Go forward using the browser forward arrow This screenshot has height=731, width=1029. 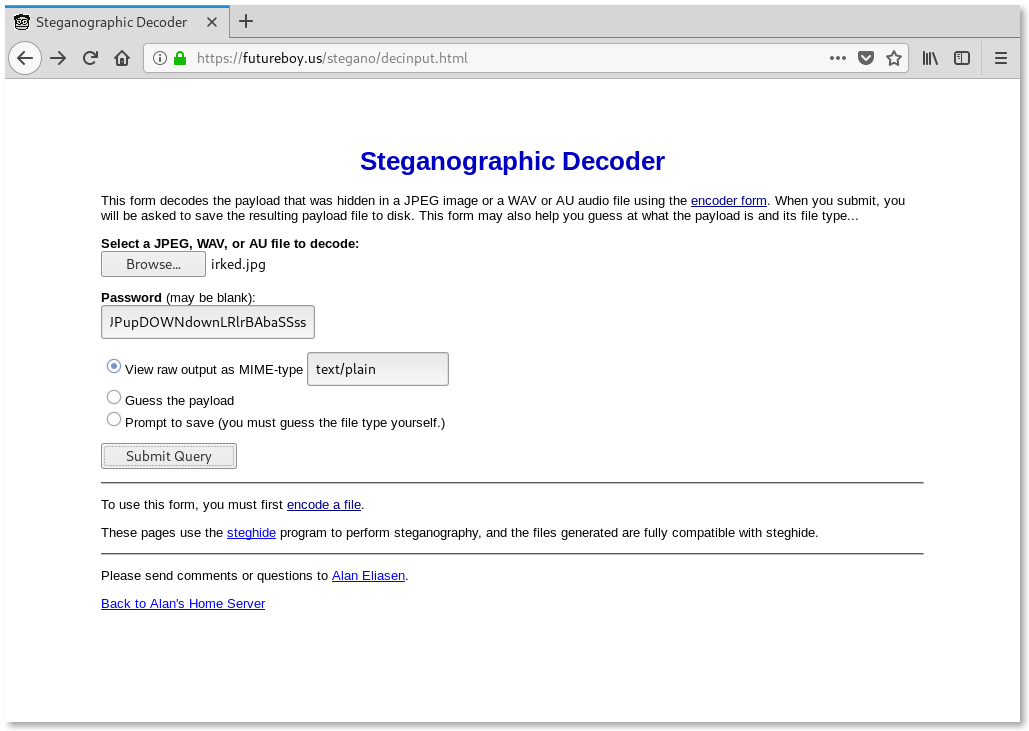click(x=58, y=58)
